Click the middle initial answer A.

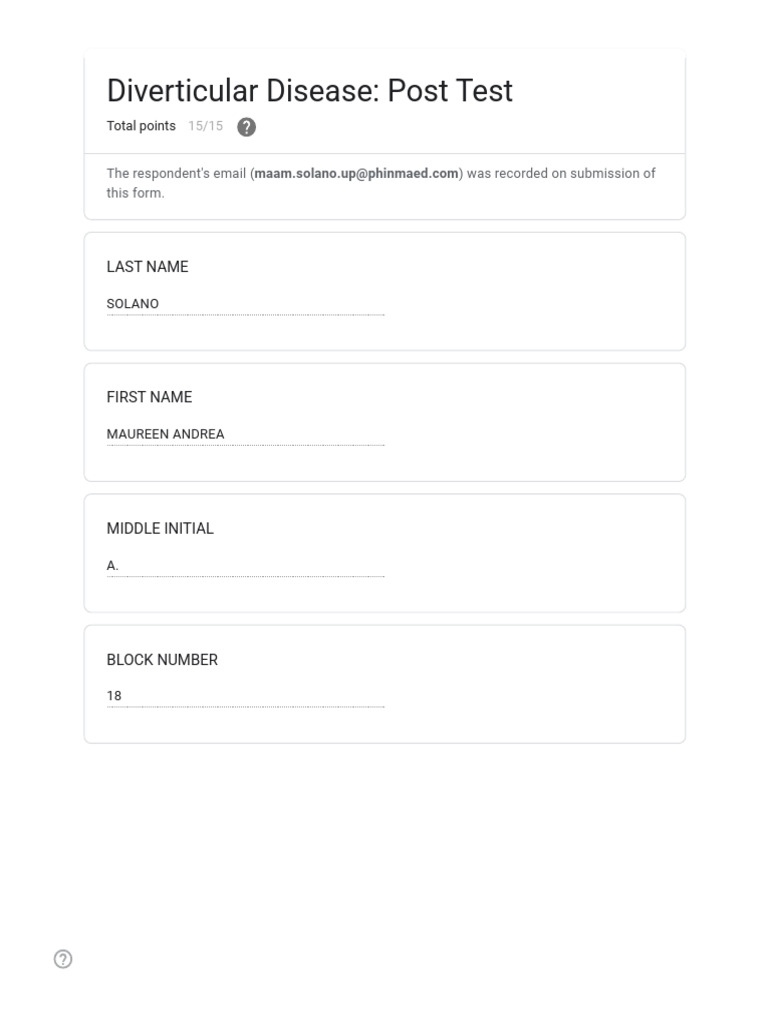click(113, 565)
